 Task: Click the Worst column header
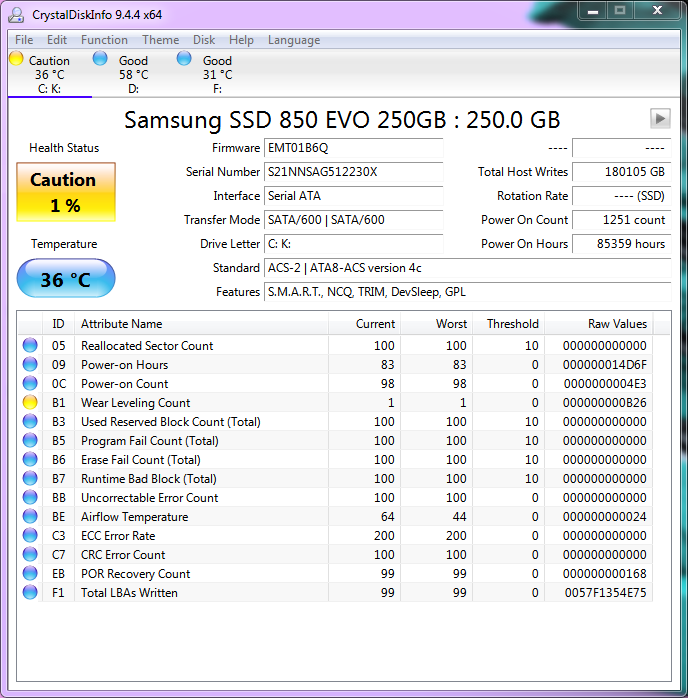[436, 324]
